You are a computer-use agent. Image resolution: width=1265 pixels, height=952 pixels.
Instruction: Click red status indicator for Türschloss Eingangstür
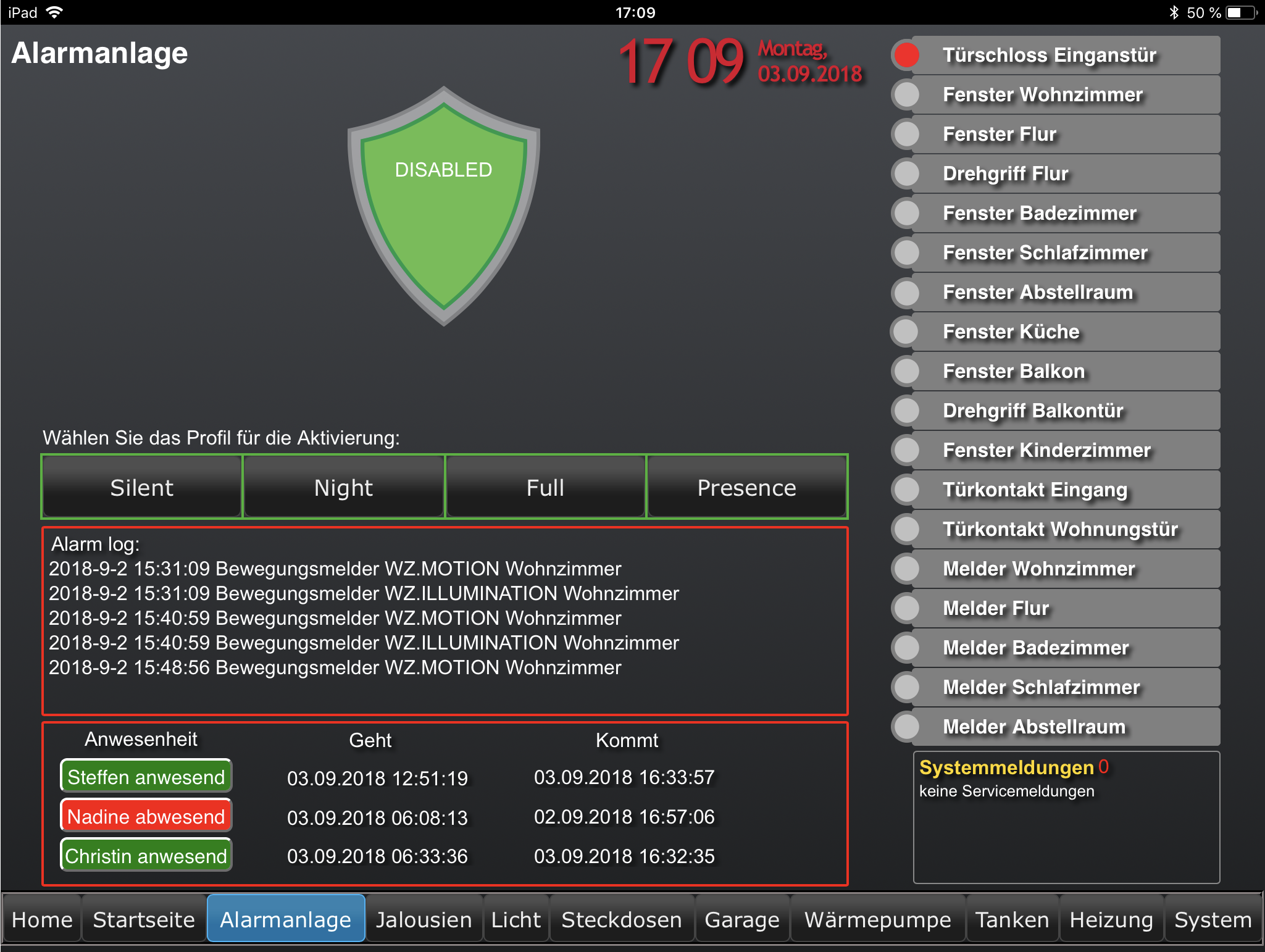pos(906,55)
